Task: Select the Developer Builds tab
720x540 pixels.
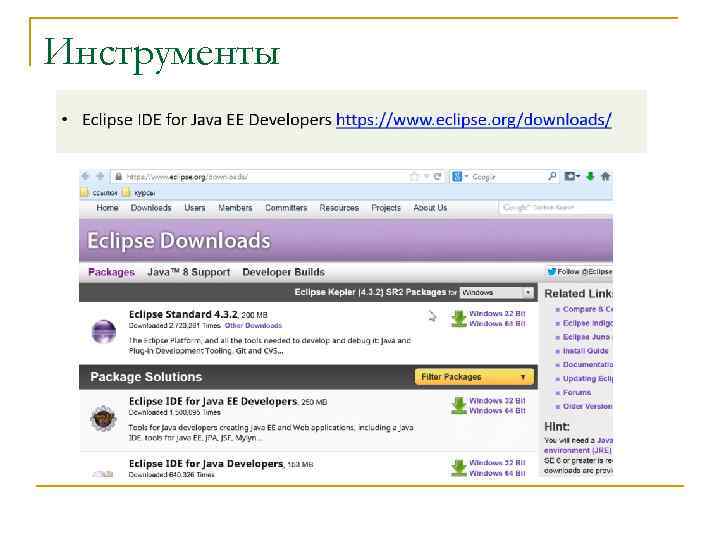Action: pos(283,272)
